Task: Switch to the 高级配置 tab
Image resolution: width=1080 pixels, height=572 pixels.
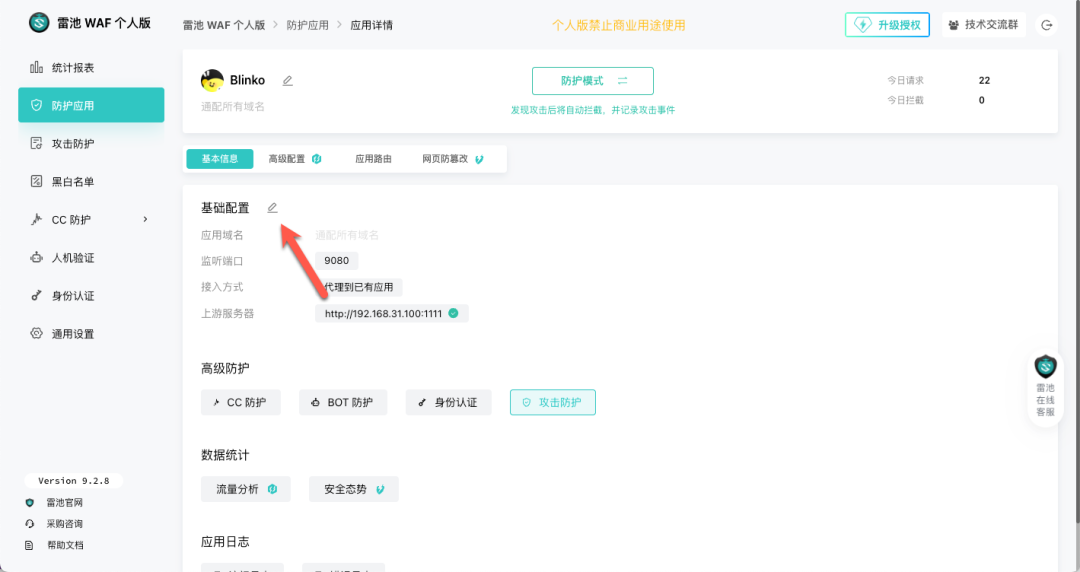Action: 295,159
